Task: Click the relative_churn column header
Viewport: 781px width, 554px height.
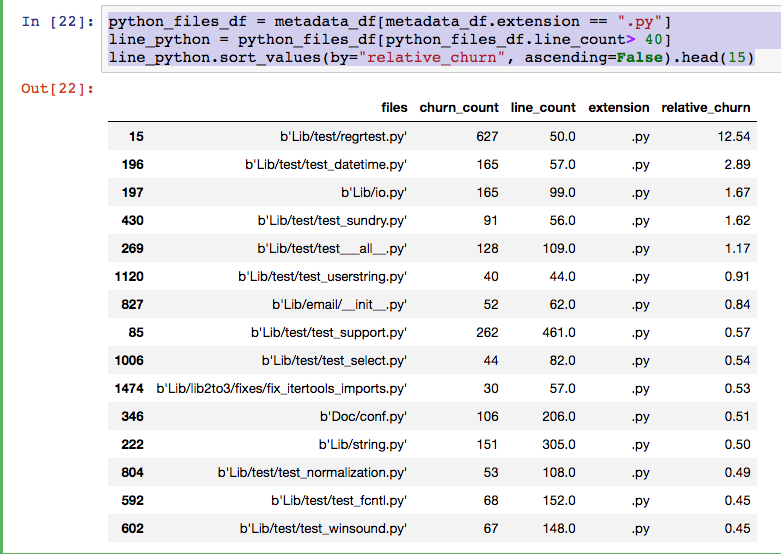Action: 706,108
